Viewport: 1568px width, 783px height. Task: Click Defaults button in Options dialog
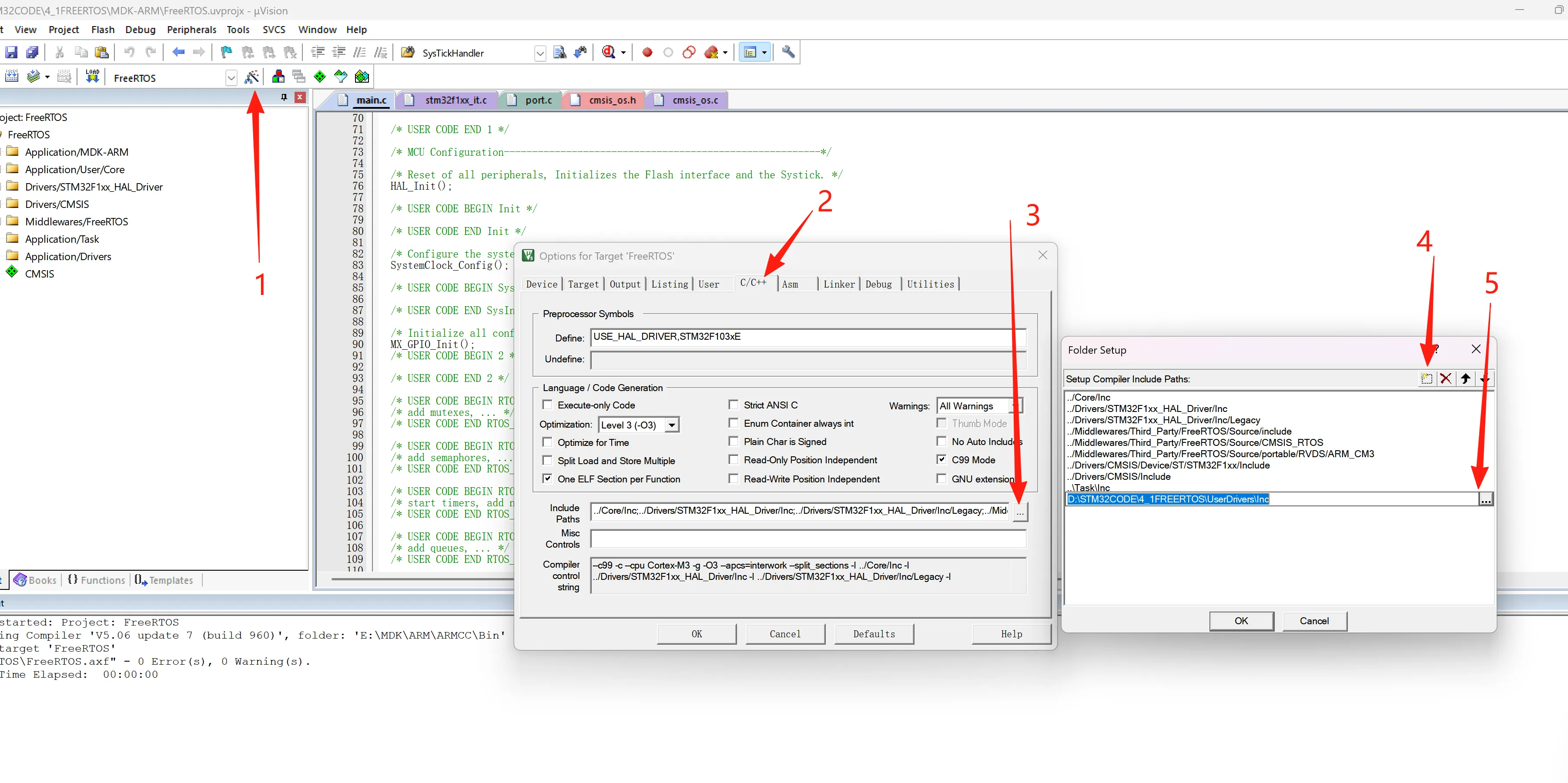click(874, 634)
